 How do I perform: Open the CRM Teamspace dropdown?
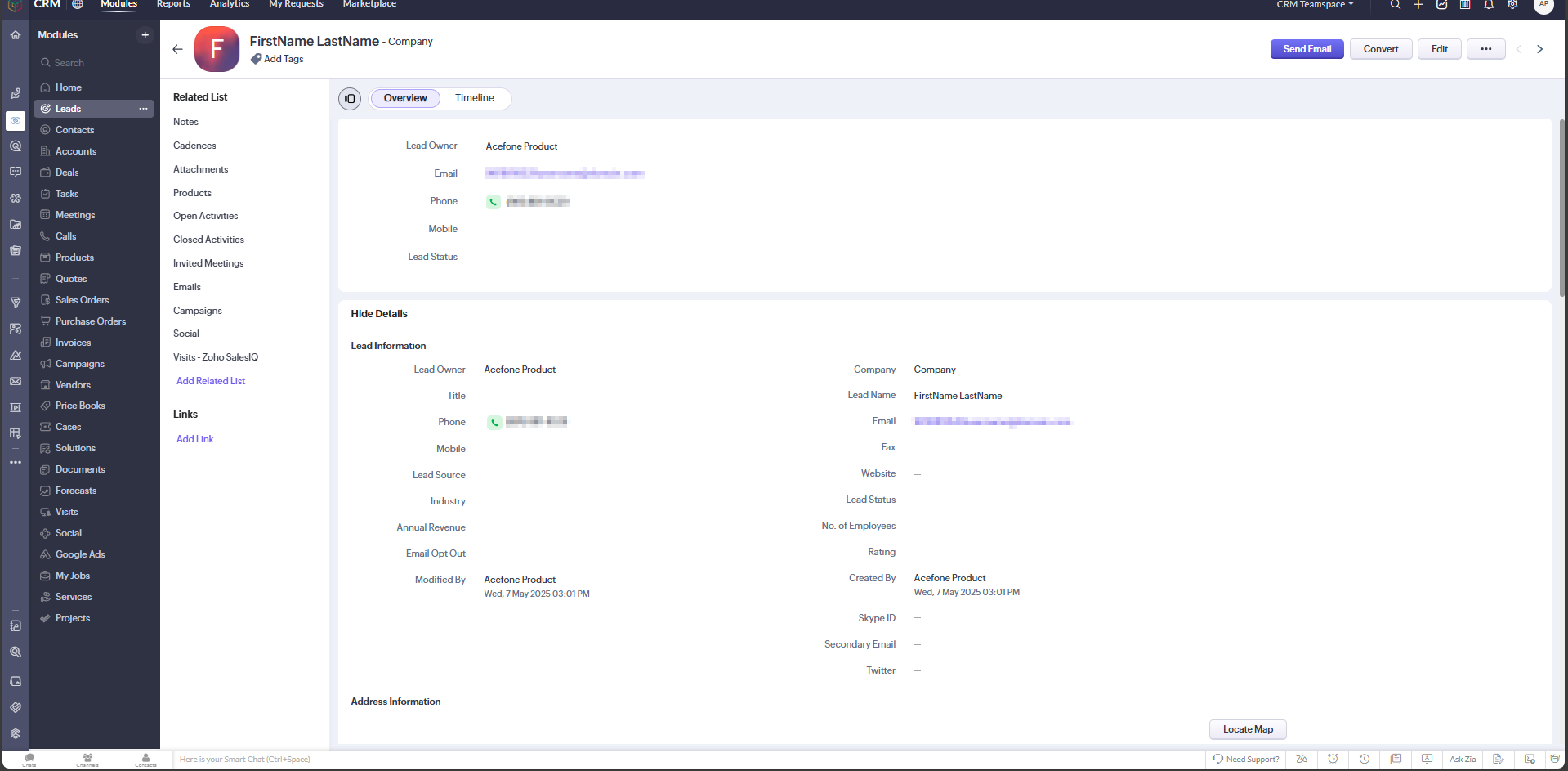[1315, 5]
